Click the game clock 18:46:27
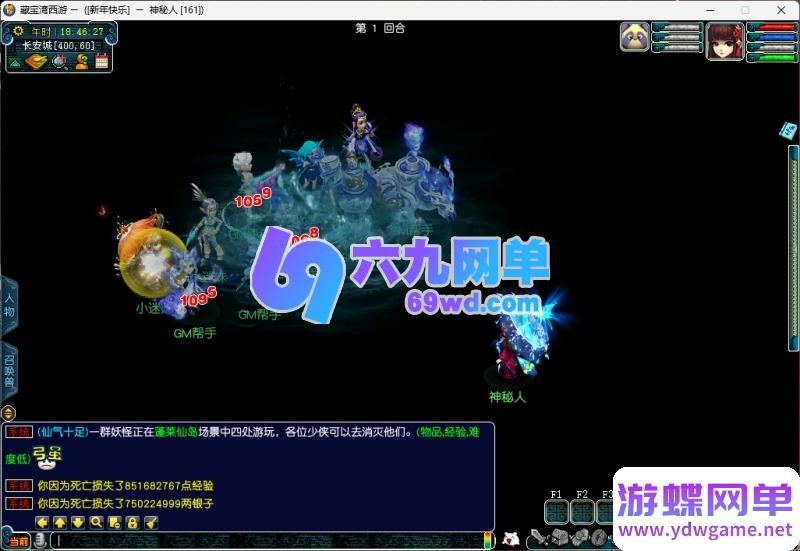 tap(82, 32)
